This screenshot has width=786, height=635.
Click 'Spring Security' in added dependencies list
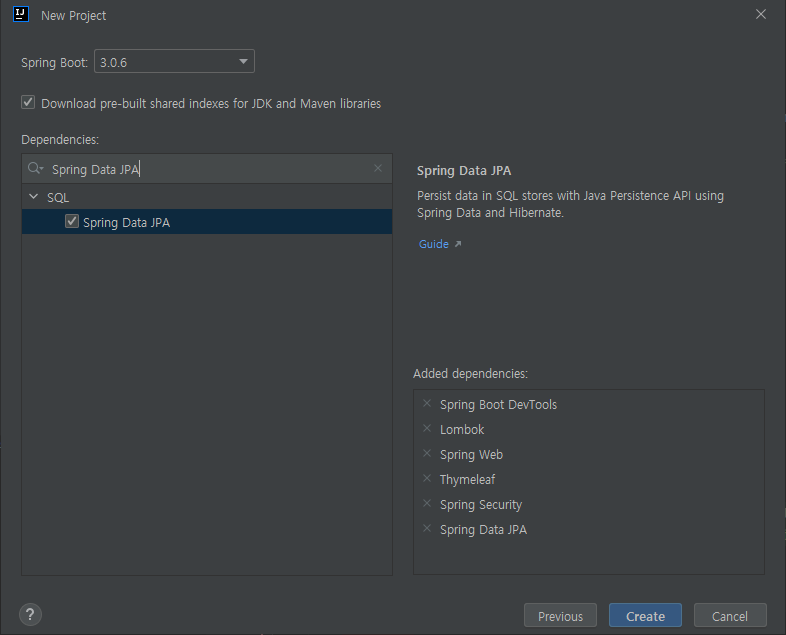[x=481, y=505]
